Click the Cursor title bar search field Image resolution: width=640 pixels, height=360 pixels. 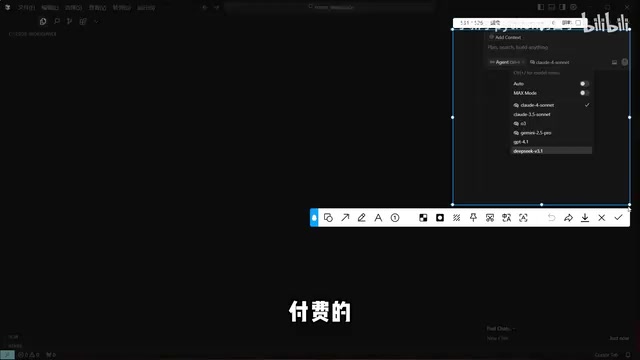pos(330,7)
